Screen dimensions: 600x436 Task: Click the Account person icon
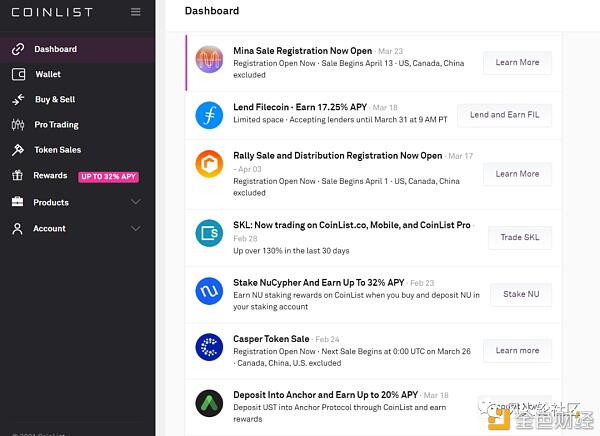click(17, 229)
